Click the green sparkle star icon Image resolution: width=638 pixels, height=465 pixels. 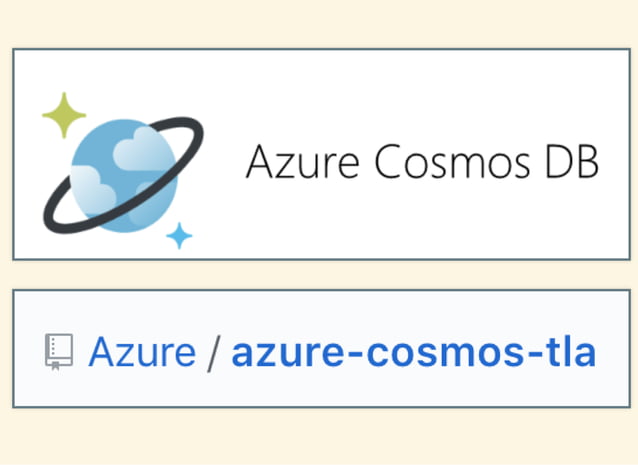(x=64, y=115)
